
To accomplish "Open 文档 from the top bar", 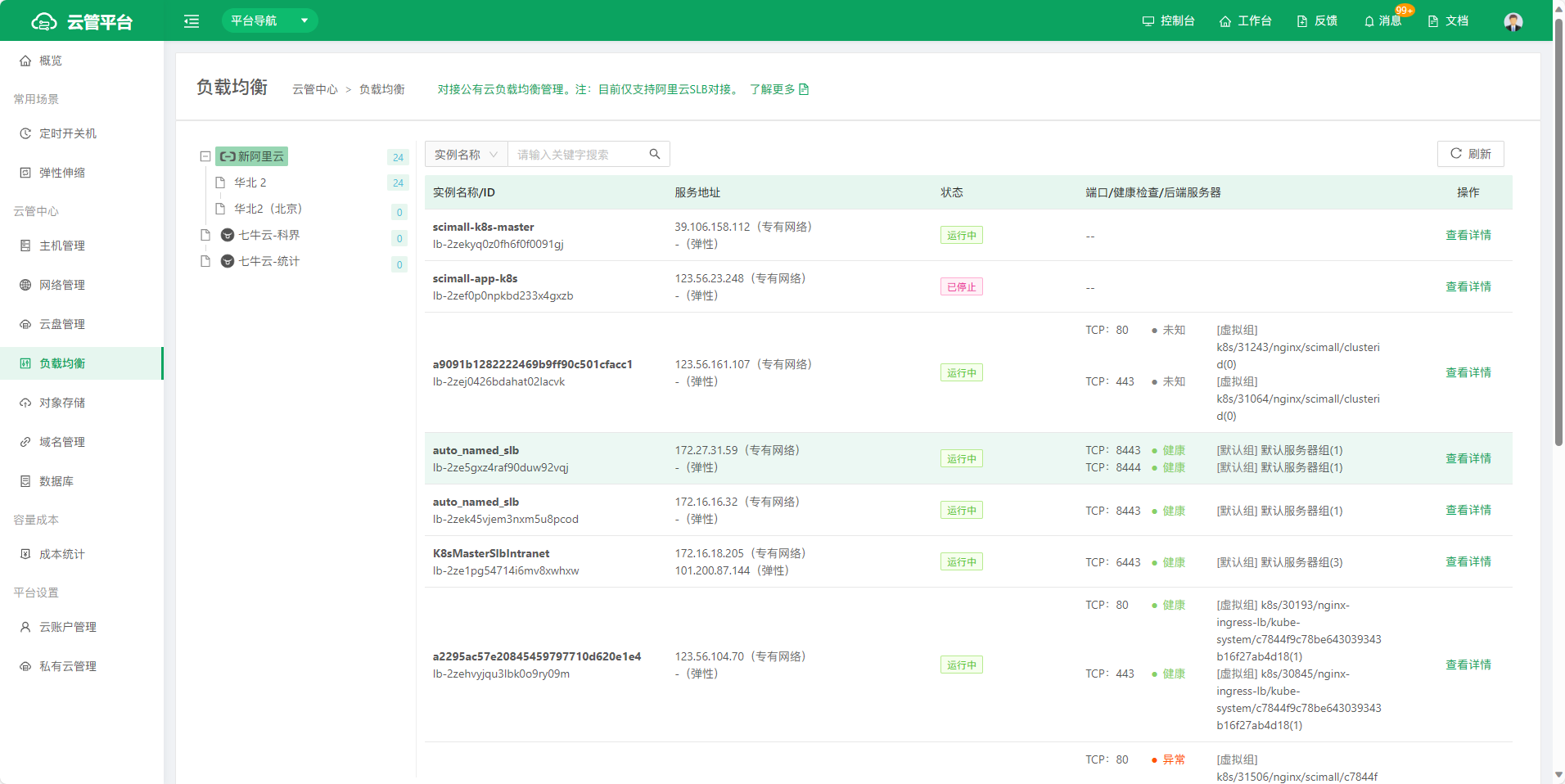I will [1448, 21].
